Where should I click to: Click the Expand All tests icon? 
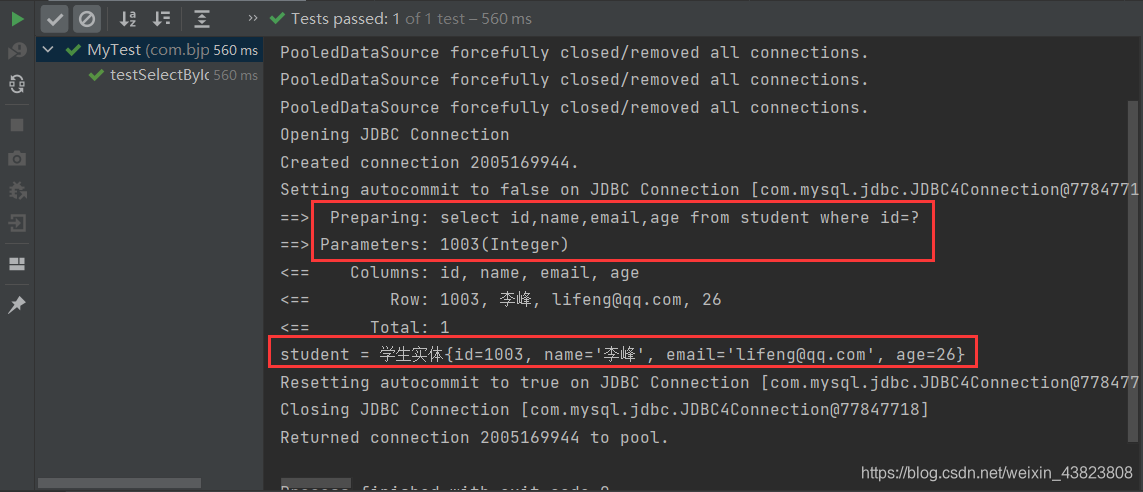click(202, 18)
